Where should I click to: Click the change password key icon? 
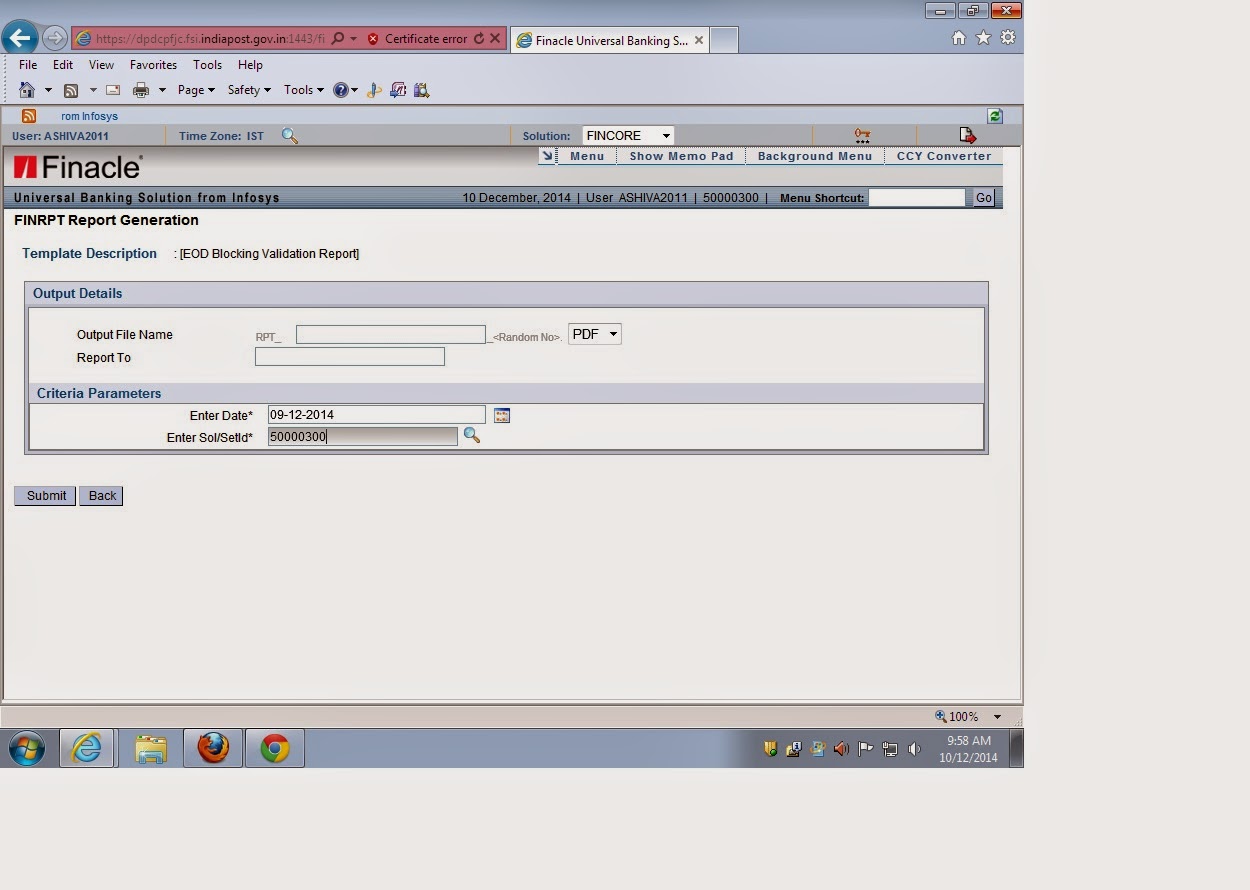click(862, 135)
